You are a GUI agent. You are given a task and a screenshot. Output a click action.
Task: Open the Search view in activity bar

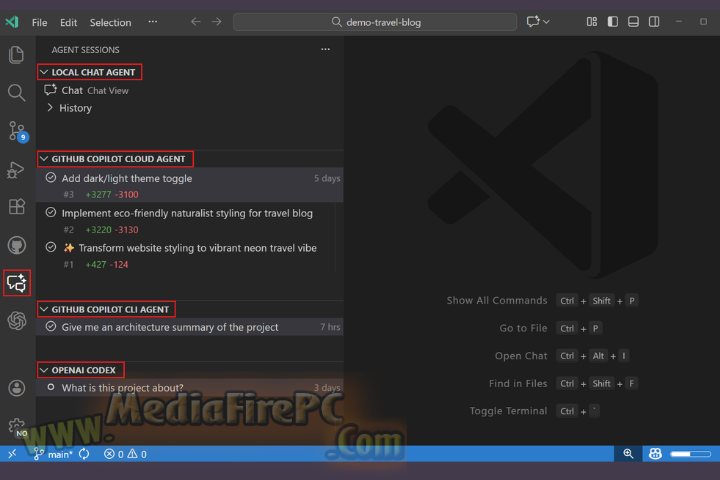pos(17,93)
